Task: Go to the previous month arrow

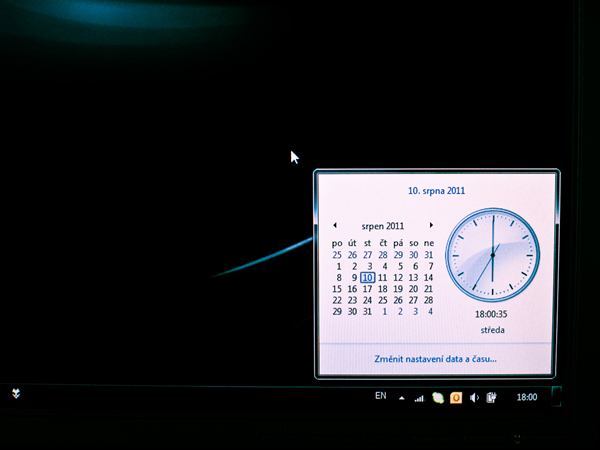Action: click(335, 225)
